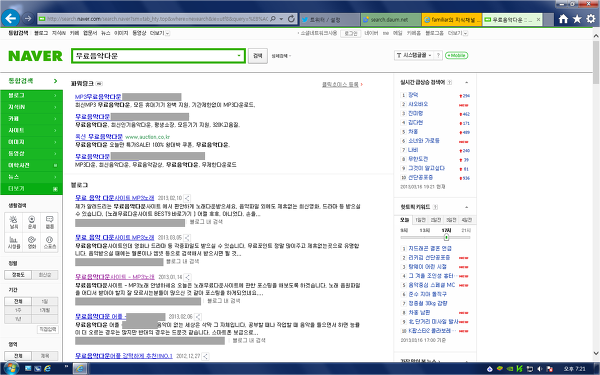
Task: Click the page vertical scrollbar down arrow
Action: [x=596, y=354]
